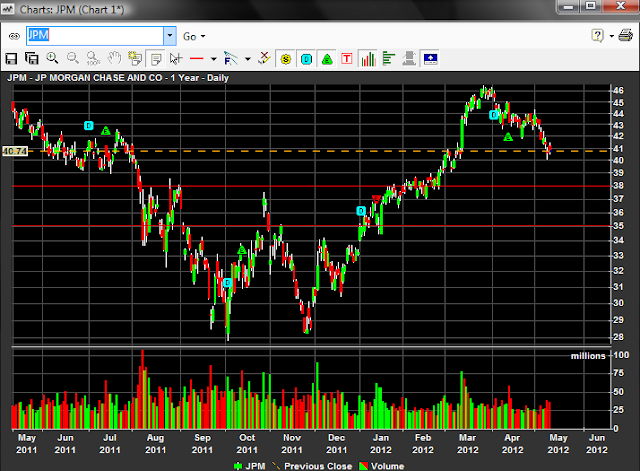Viewport: 640px width, 471px height.
Task: Click the May 2012 date axis label
Action: coord(558,444)
